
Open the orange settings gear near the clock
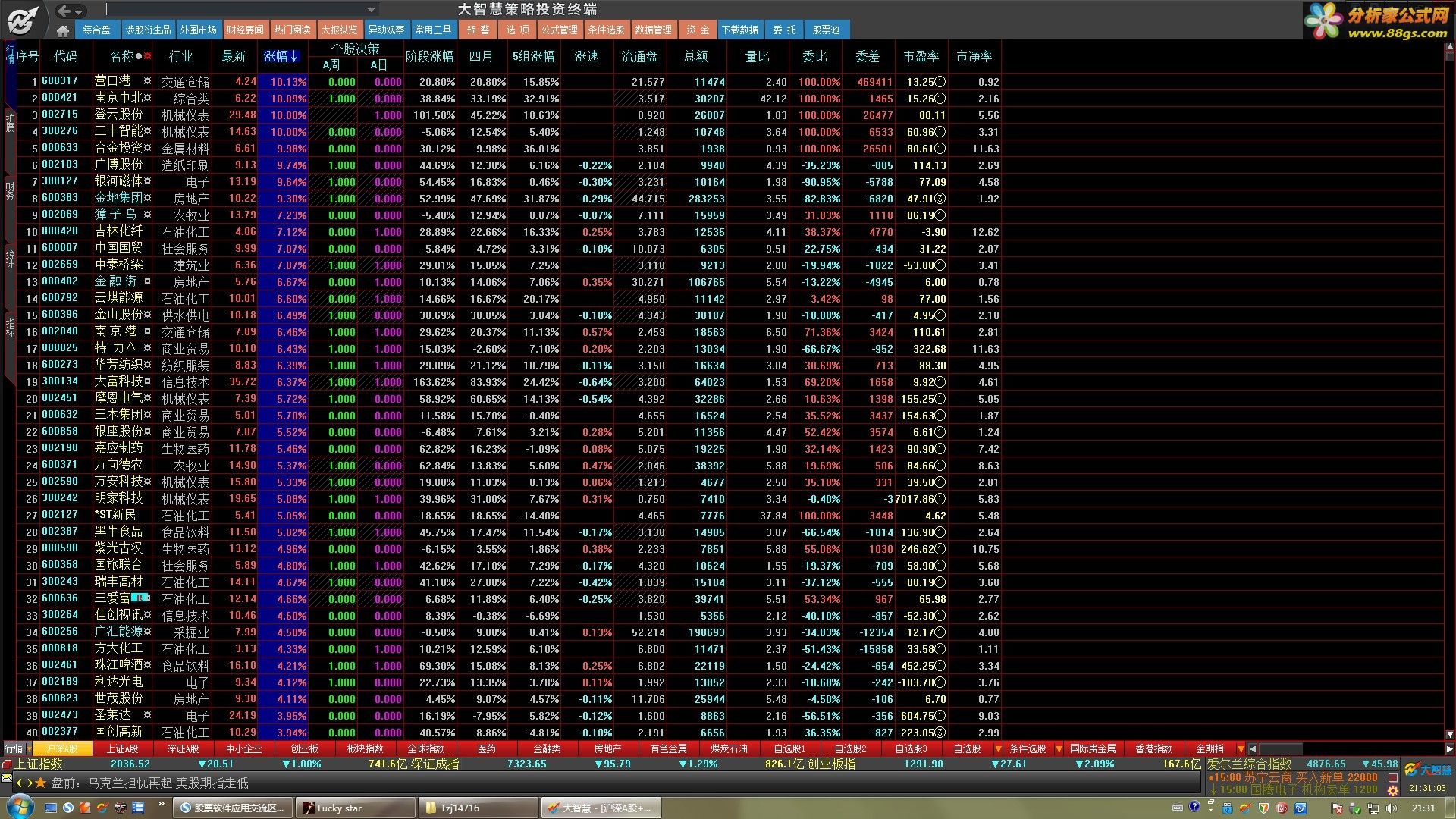(x=1392, y=789)
